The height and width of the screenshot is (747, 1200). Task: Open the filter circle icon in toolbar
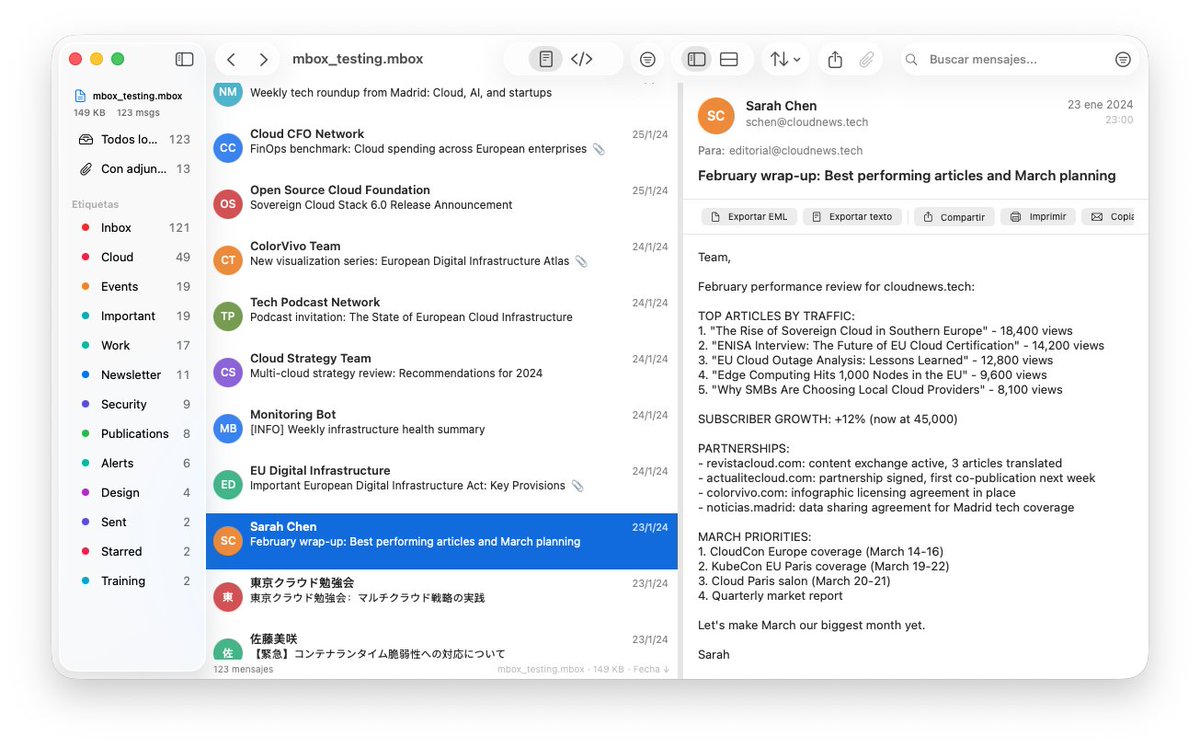click(x=648, y=59)
